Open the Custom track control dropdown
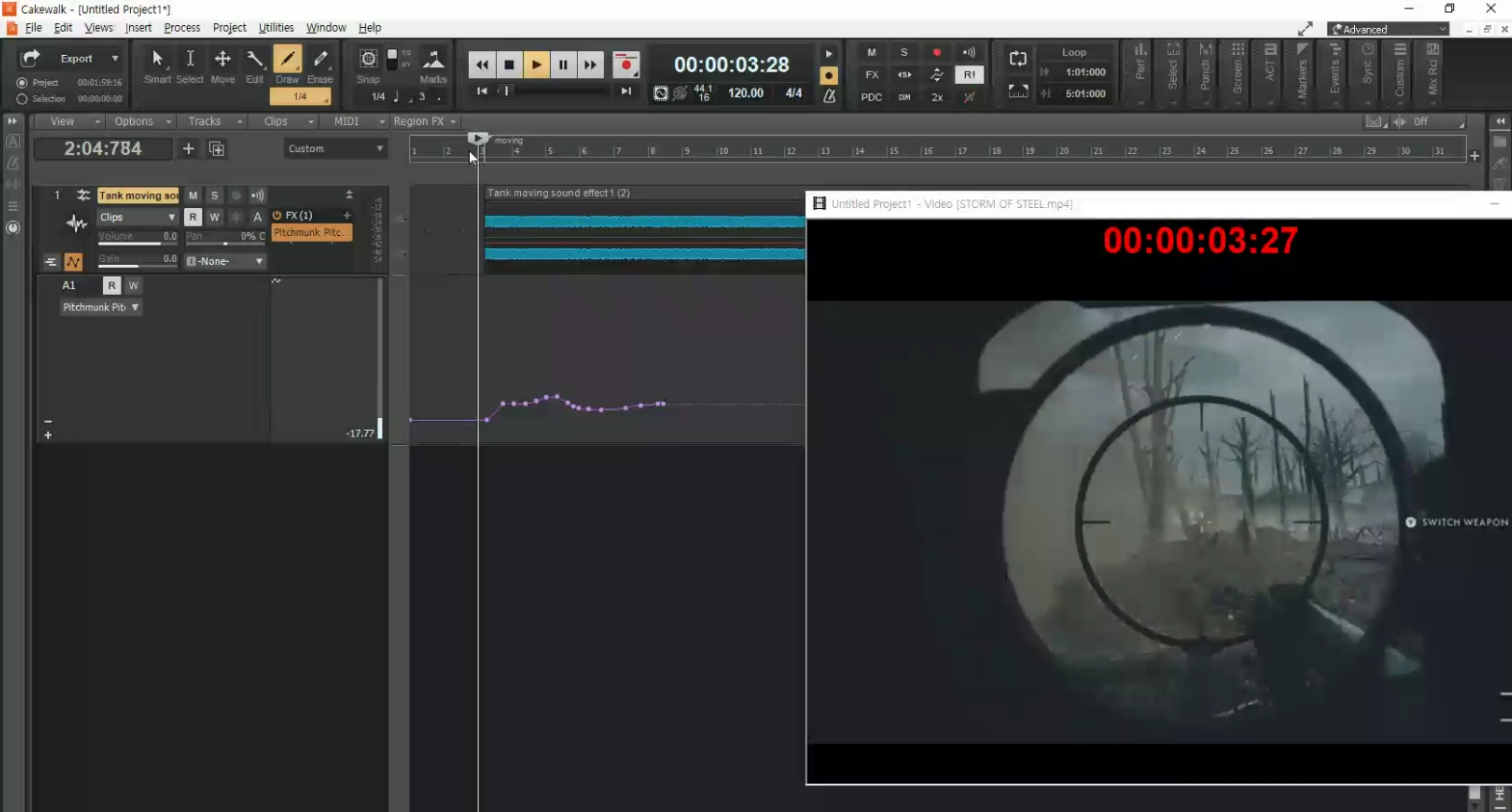The height and width of the screenshot is (812, 1512). pos(335,148)
